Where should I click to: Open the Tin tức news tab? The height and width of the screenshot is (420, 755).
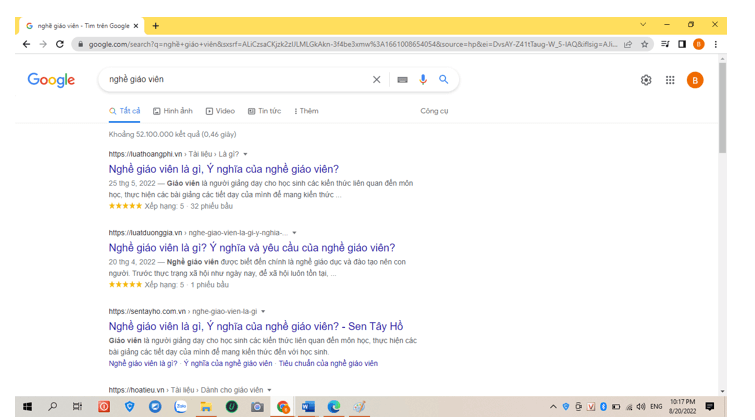coord(265,111)
